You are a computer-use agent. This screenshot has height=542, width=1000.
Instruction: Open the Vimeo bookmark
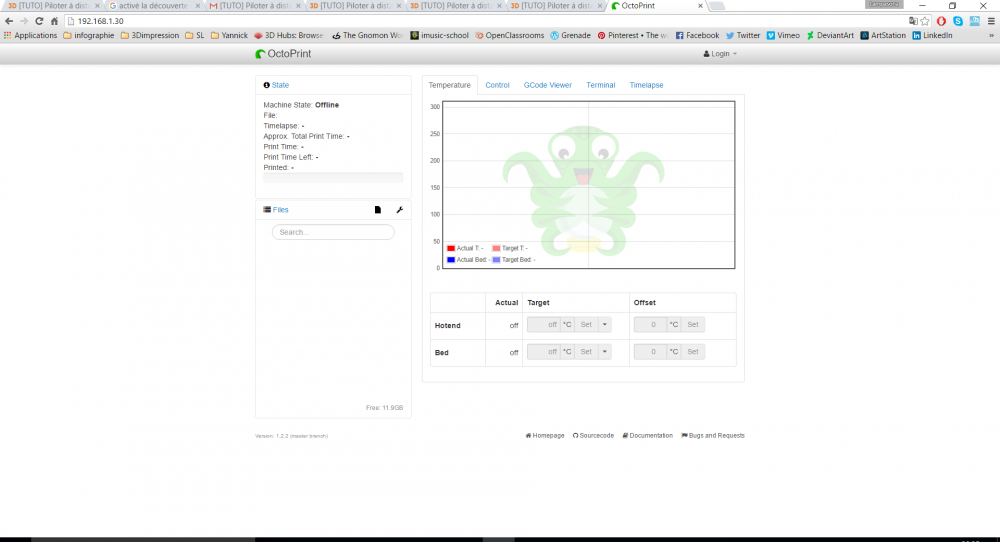point(783,35)
